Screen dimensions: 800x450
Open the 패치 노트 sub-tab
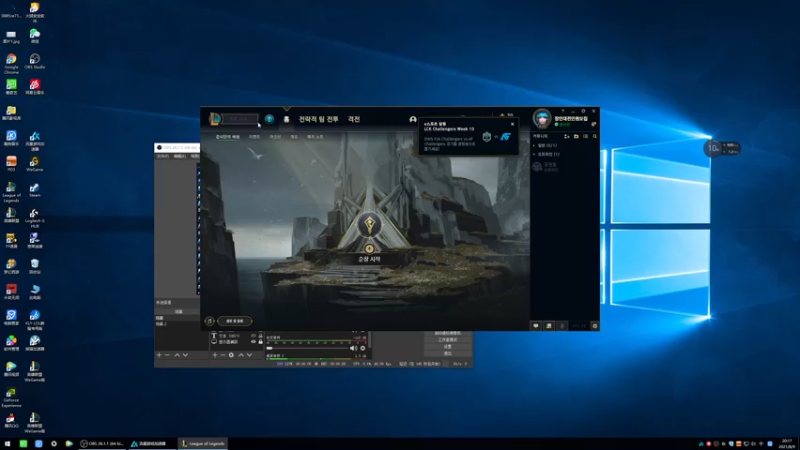(x=315, y=137)
